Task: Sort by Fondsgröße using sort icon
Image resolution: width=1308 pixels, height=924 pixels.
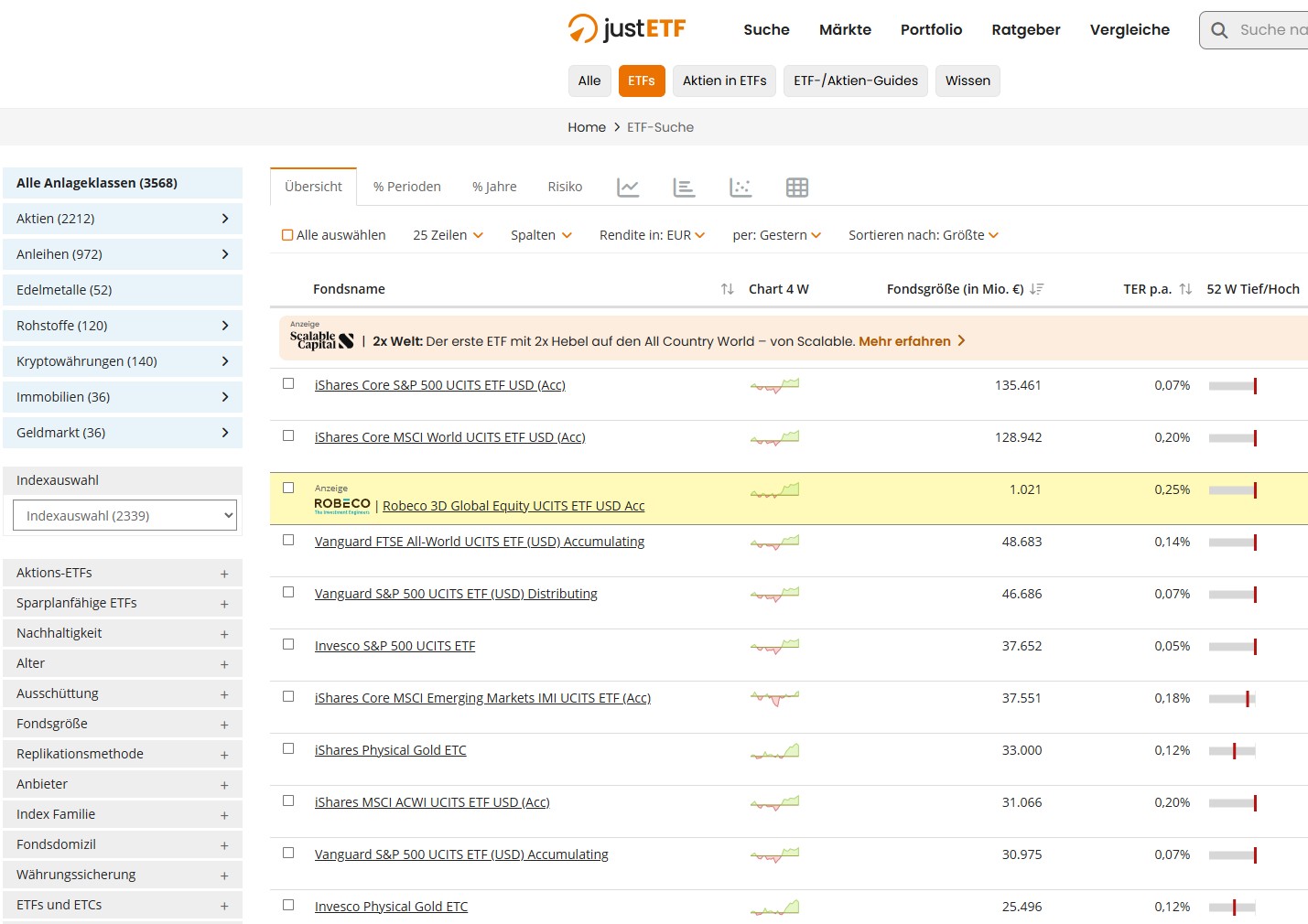Action: point(1036,289)
